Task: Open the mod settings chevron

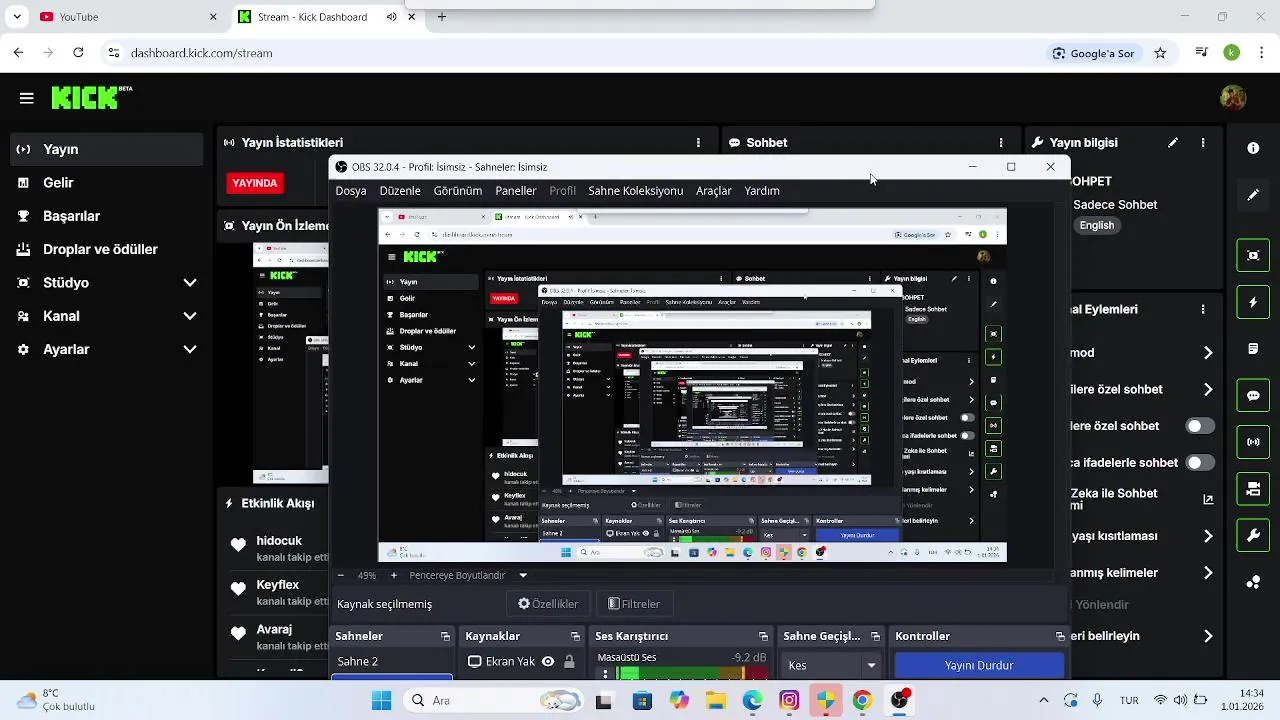Action: click(1208, 353)
